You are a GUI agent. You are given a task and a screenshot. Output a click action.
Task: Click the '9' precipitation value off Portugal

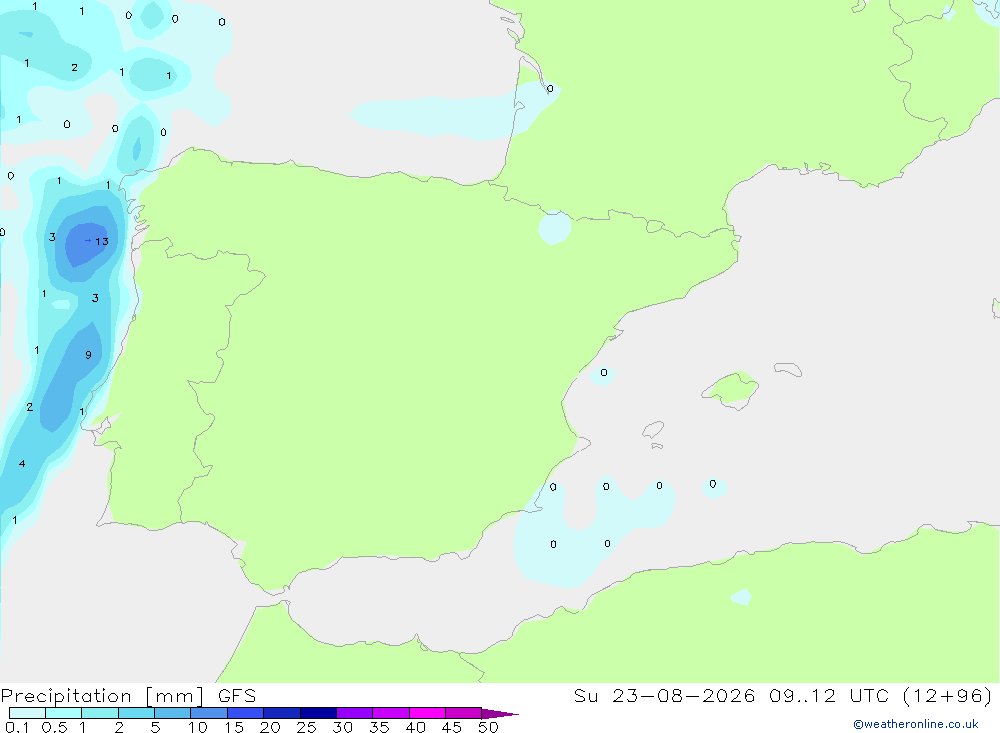pos(88,355)
